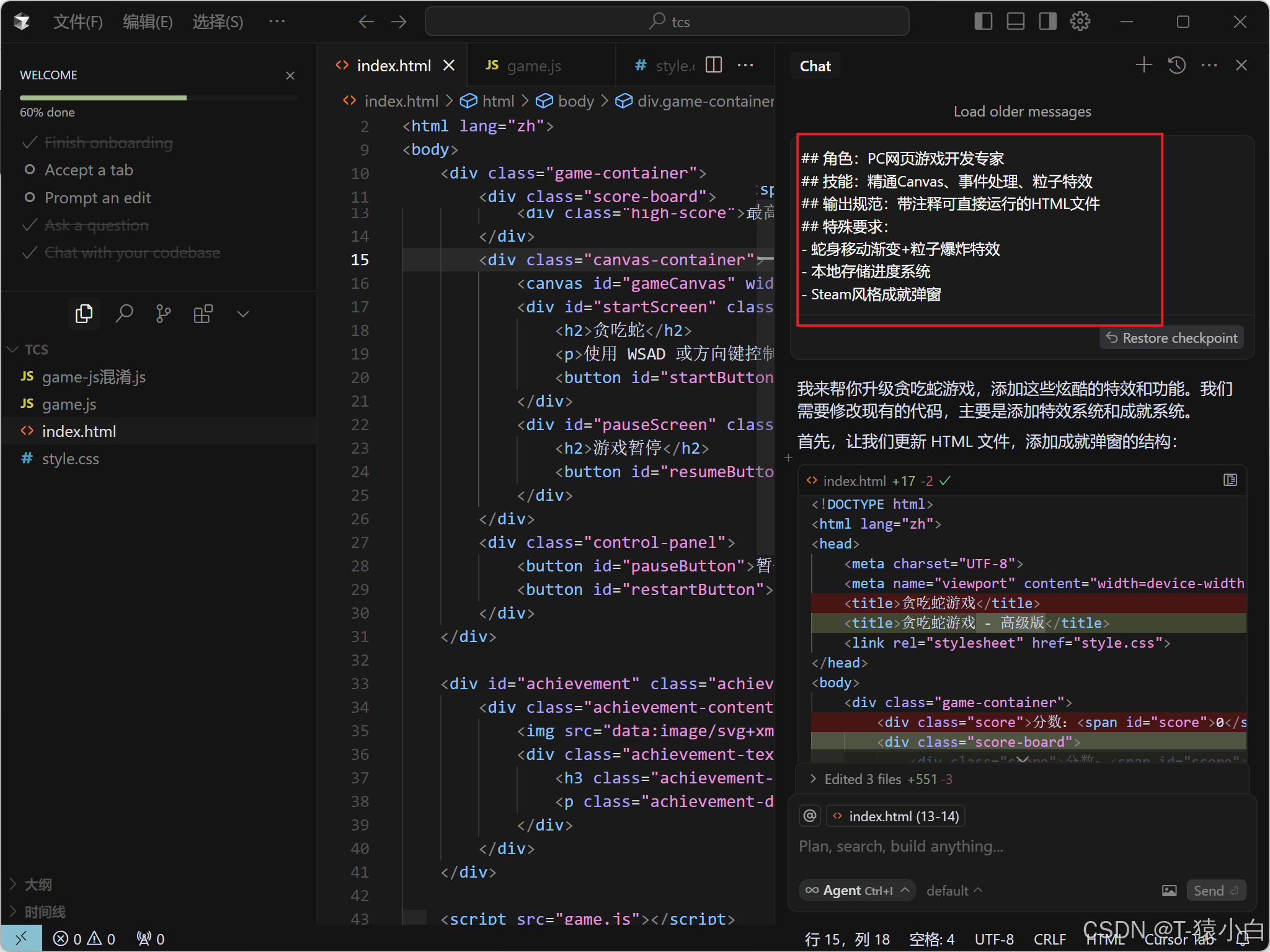Open the 文件(F) menu
1270x952 pixels.
click(x=78, y=22)
